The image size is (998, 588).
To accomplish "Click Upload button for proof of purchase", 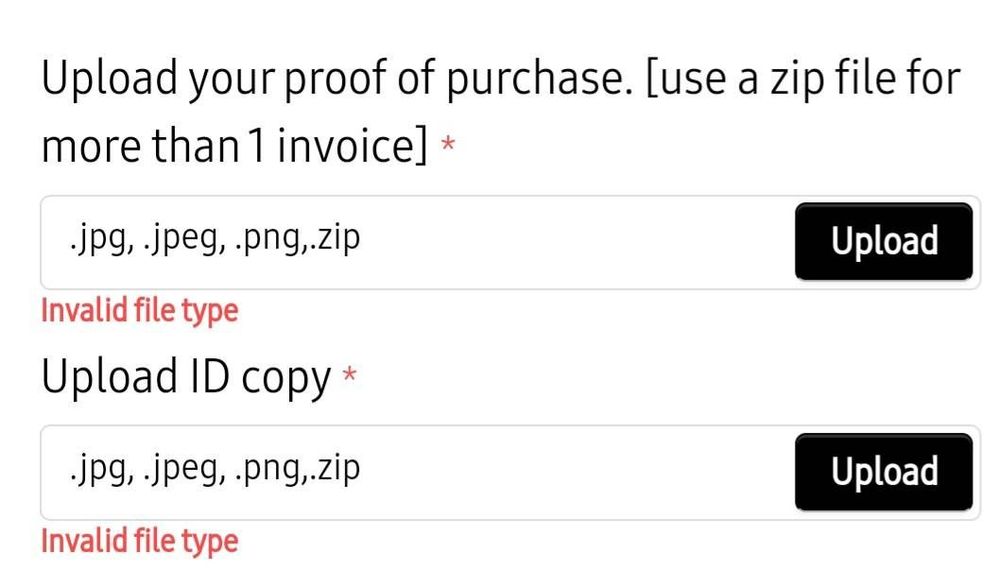I will (883, 241).
